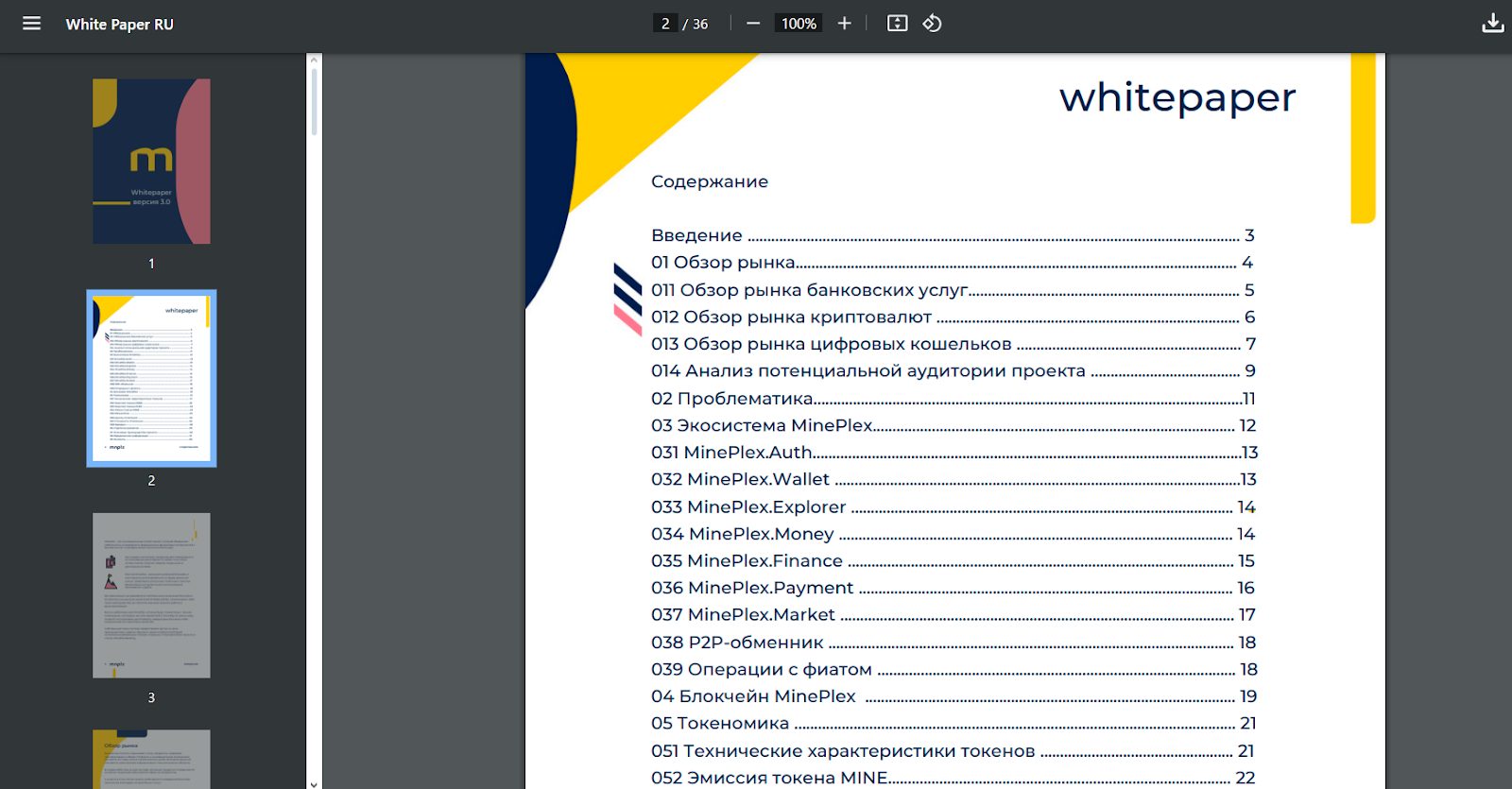1512x789 pixels.
Task: Click the zoom out minus icon
Action: [x=753, y=24]
